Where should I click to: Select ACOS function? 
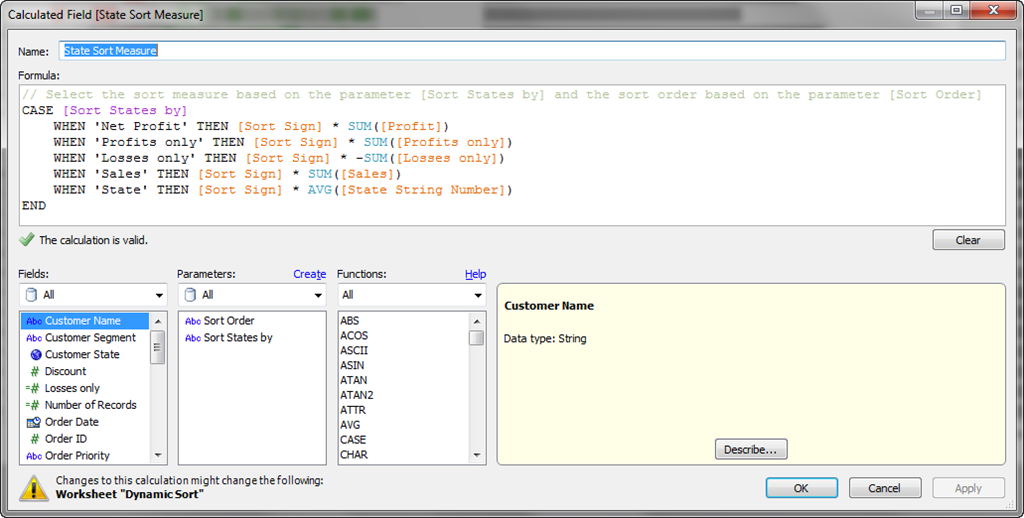404,335
